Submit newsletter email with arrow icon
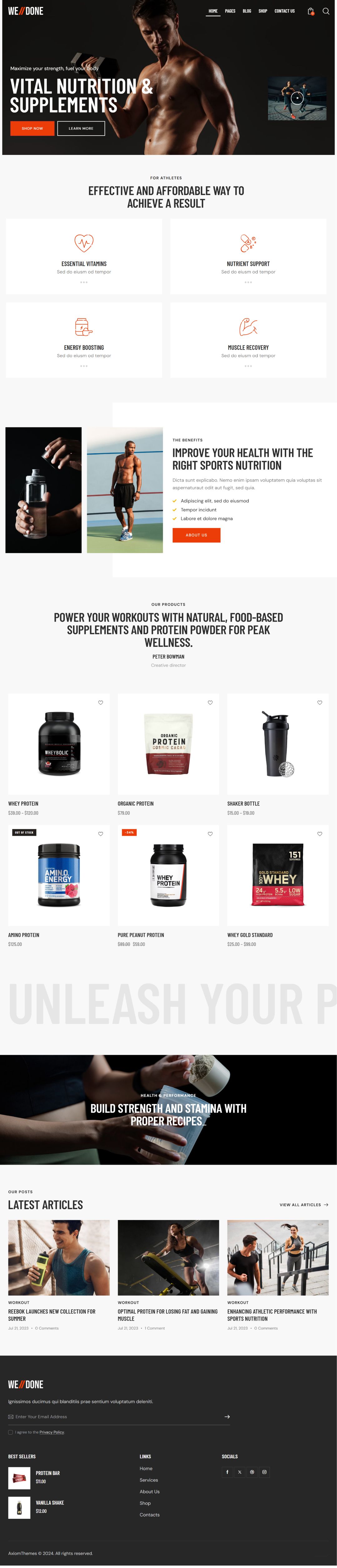337x1568 pixels. pos(227,1416)
